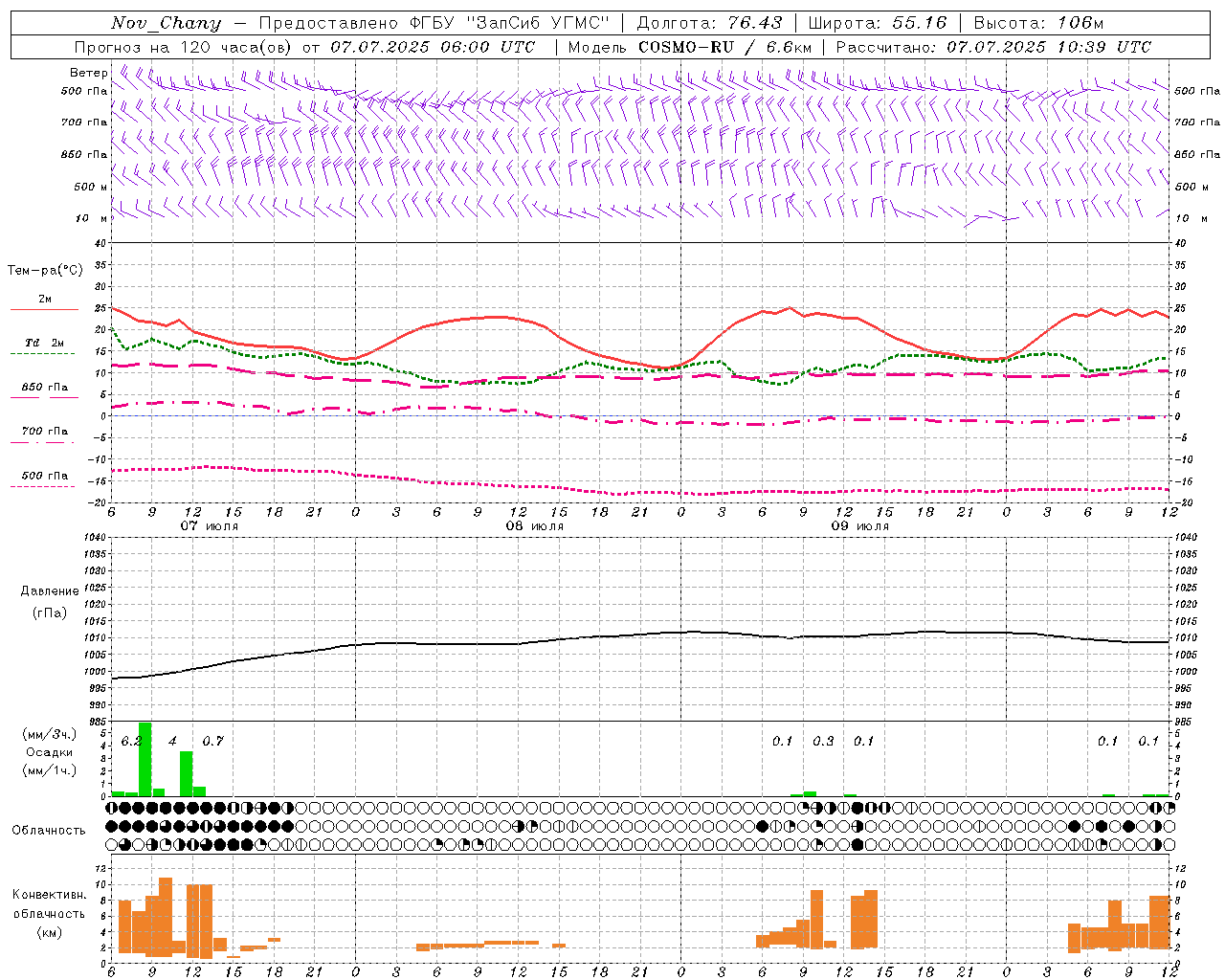Click the 'Тем-ра(°C)' temperature panel label
This screenshot has width=1225, height=980.
tap(45, 271)
